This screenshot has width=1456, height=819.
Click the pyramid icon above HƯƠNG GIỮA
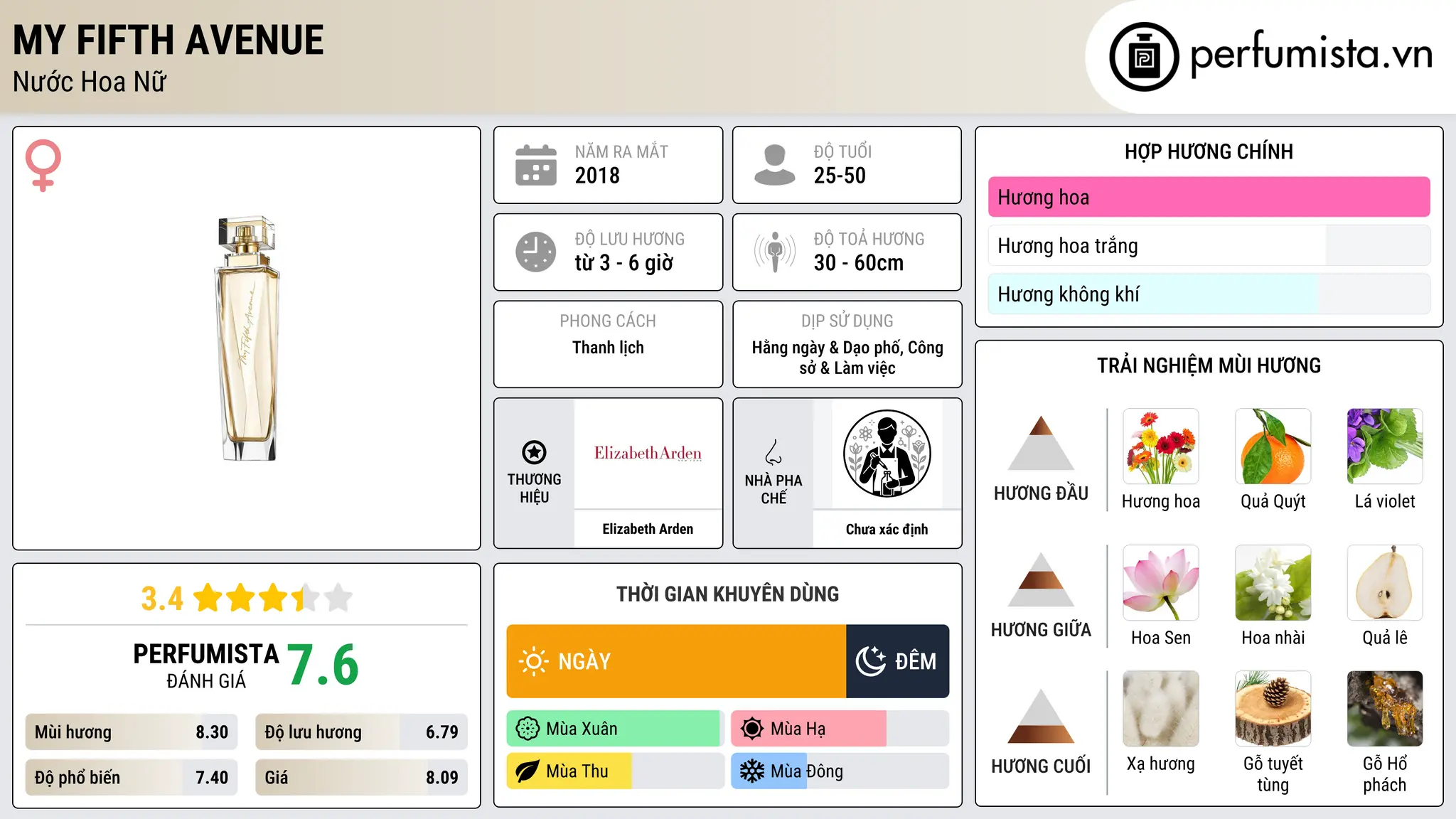1041,579
